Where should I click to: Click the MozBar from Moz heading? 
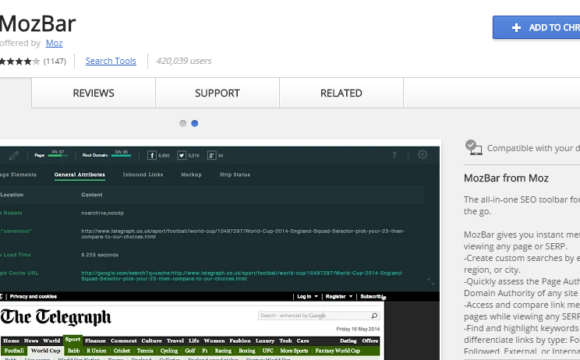point(506,178)
